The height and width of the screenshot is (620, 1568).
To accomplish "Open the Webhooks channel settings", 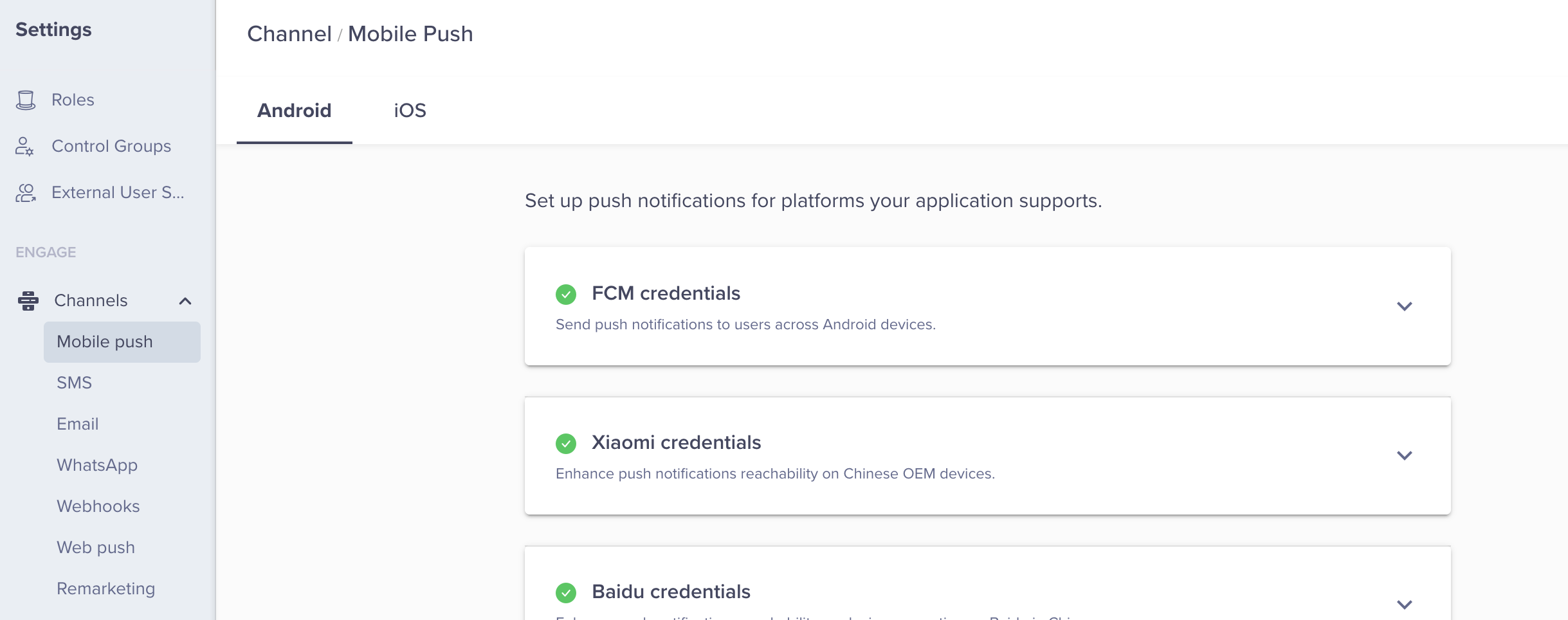I will click(98, 506).
